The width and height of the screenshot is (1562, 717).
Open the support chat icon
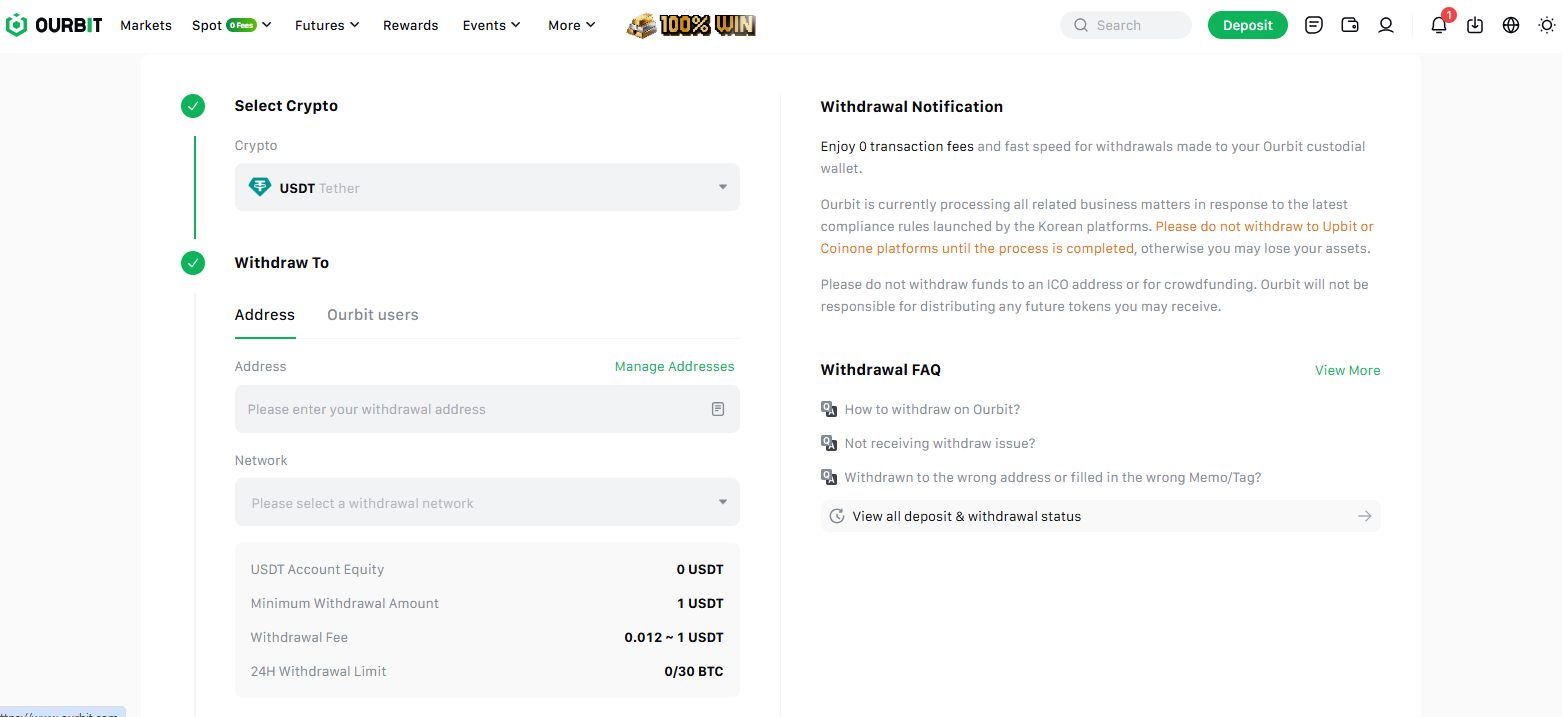tap(1313, 25)
